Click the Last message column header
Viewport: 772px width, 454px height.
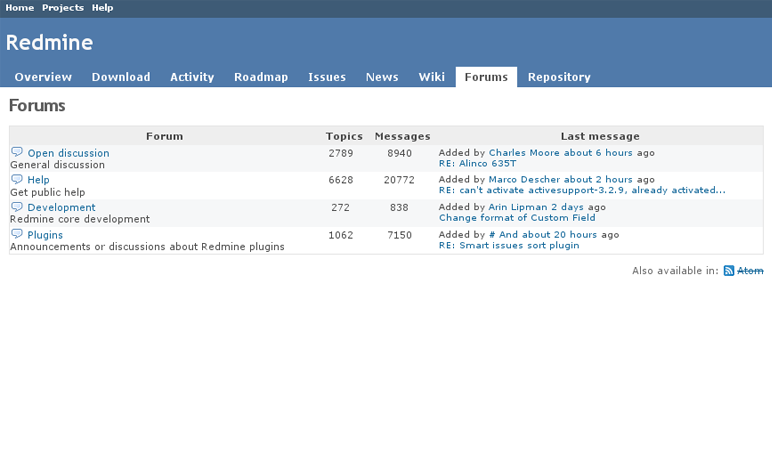600,136
